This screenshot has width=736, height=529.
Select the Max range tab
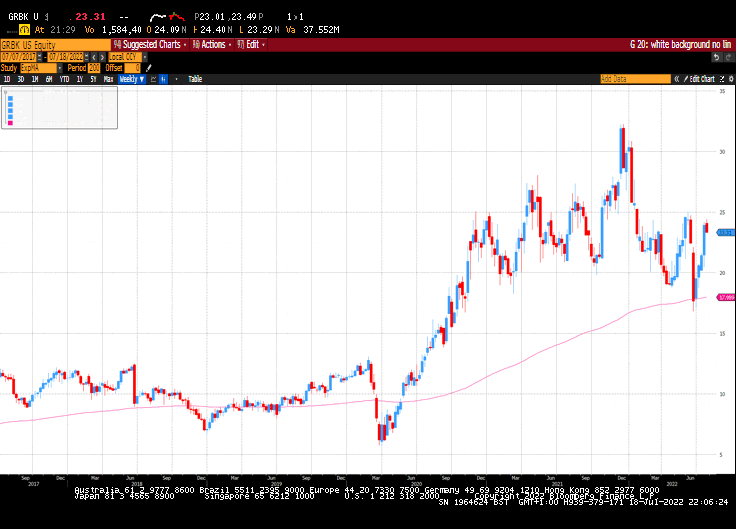click(x=108, y=79)
